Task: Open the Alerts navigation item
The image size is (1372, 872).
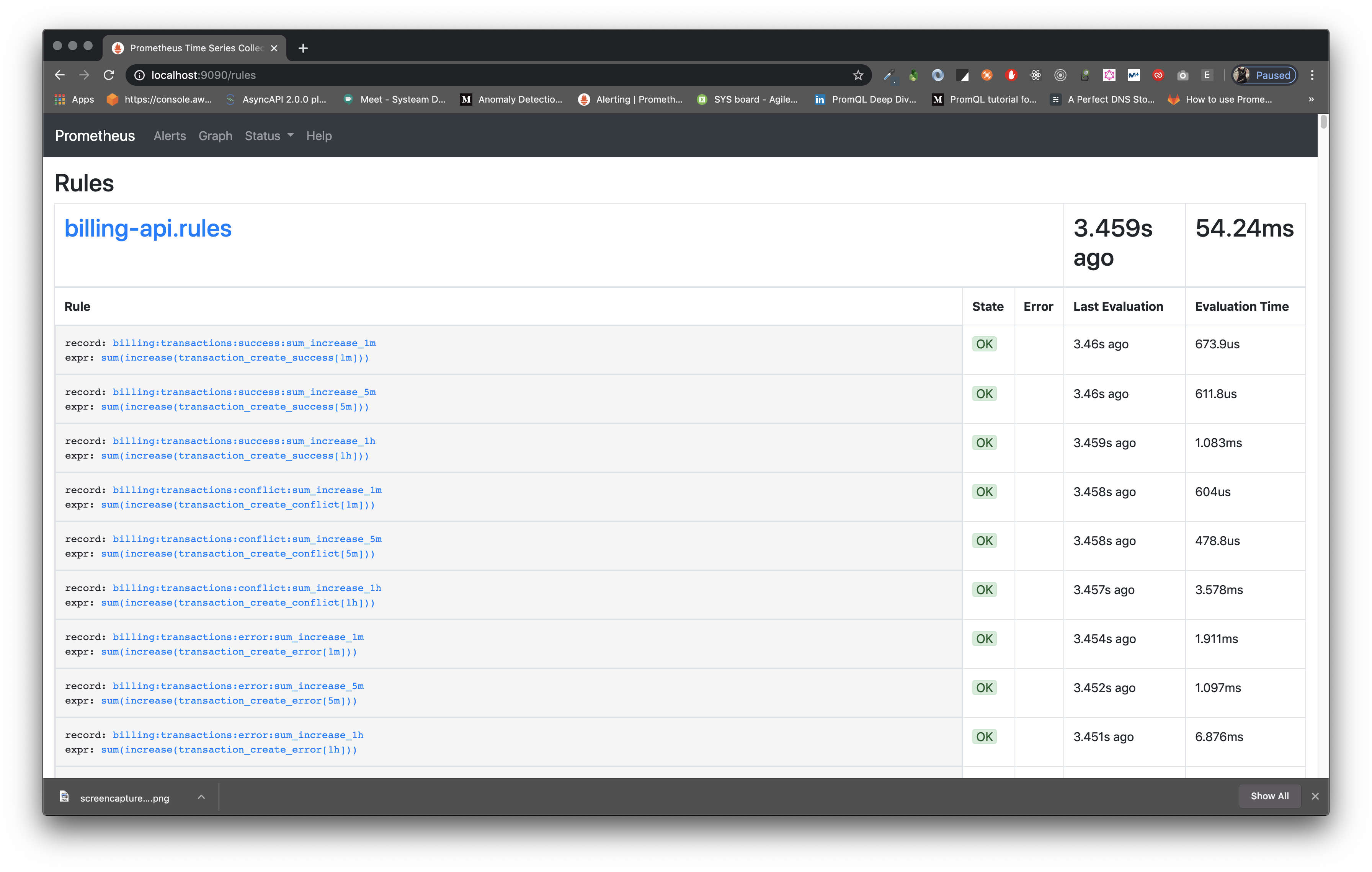Action: (x=170, y=136)
